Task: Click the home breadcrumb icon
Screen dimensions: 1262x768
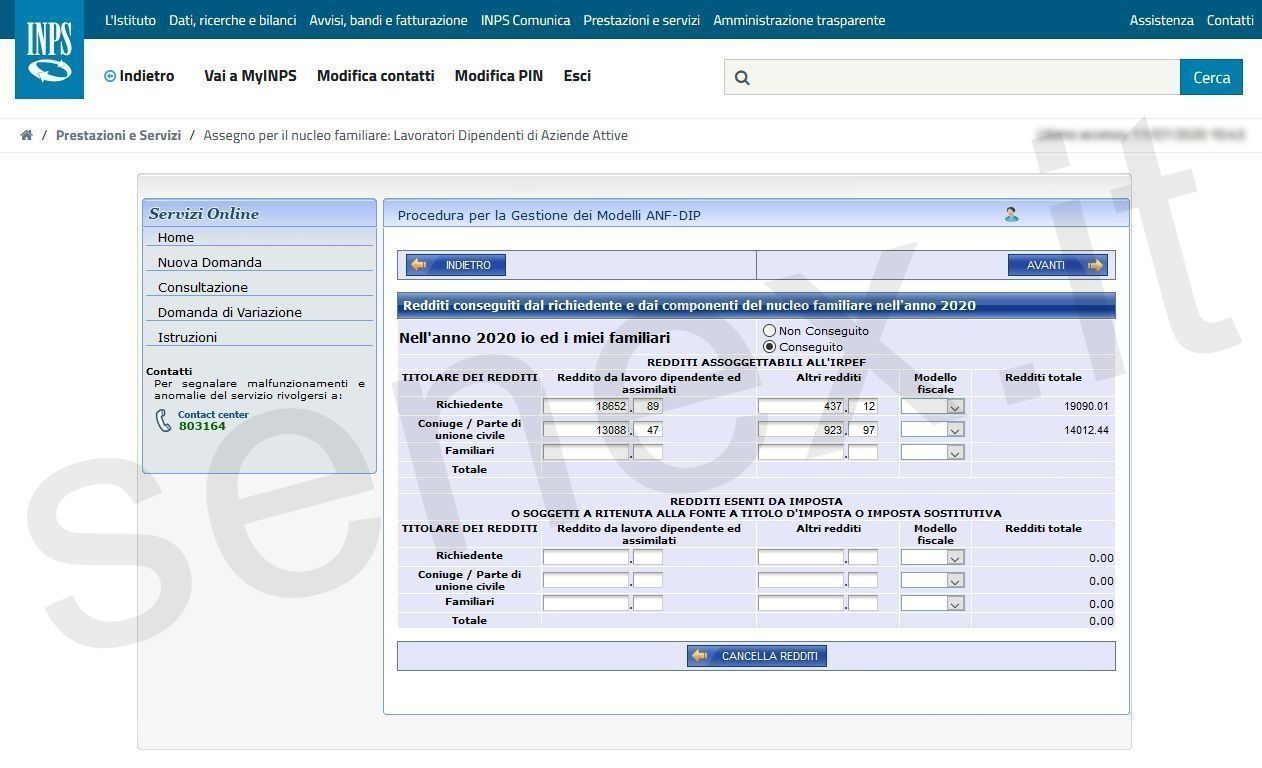Action: point(26,135)
